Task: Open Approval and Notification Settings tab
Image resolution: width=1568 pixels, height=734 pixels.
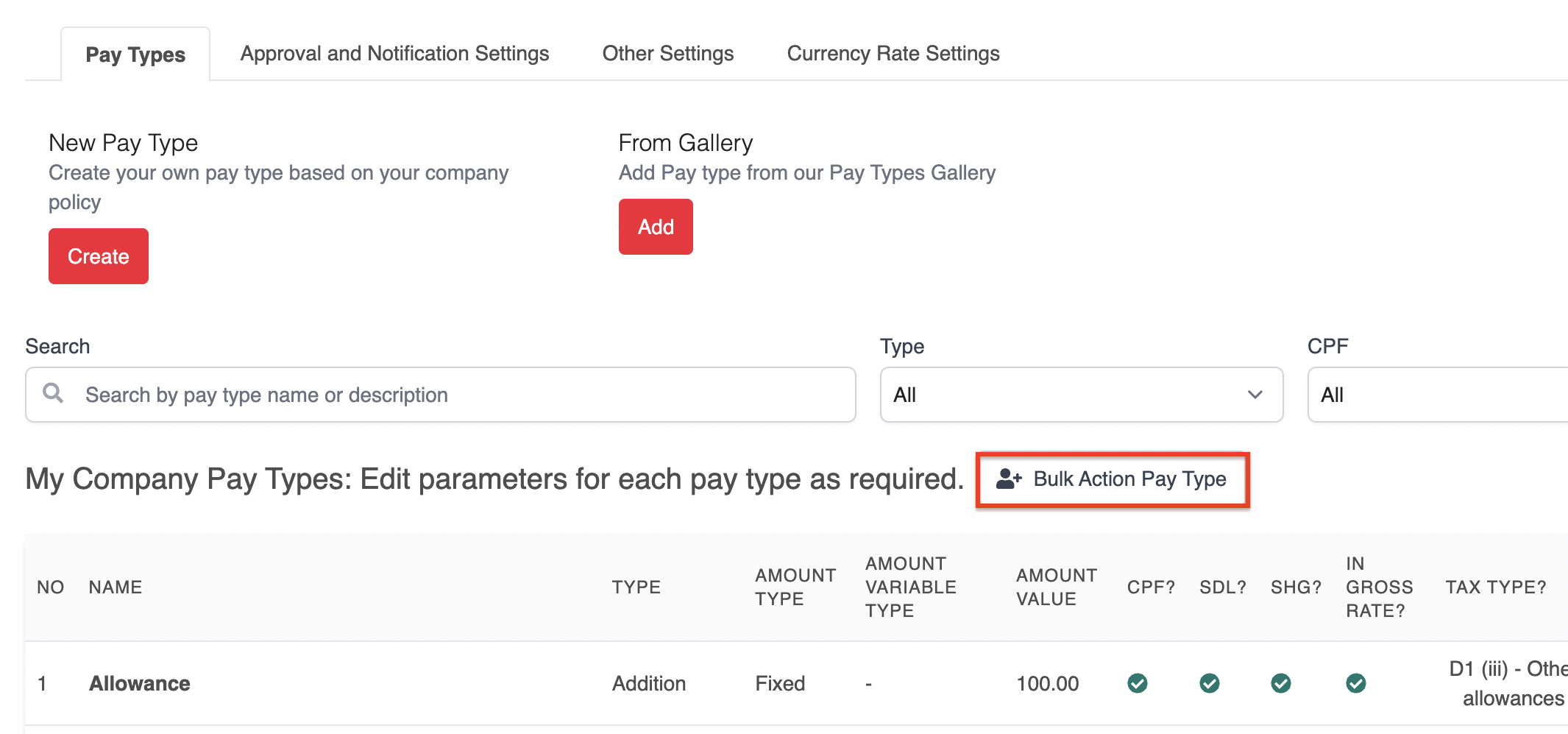Action: pos(394,54)
